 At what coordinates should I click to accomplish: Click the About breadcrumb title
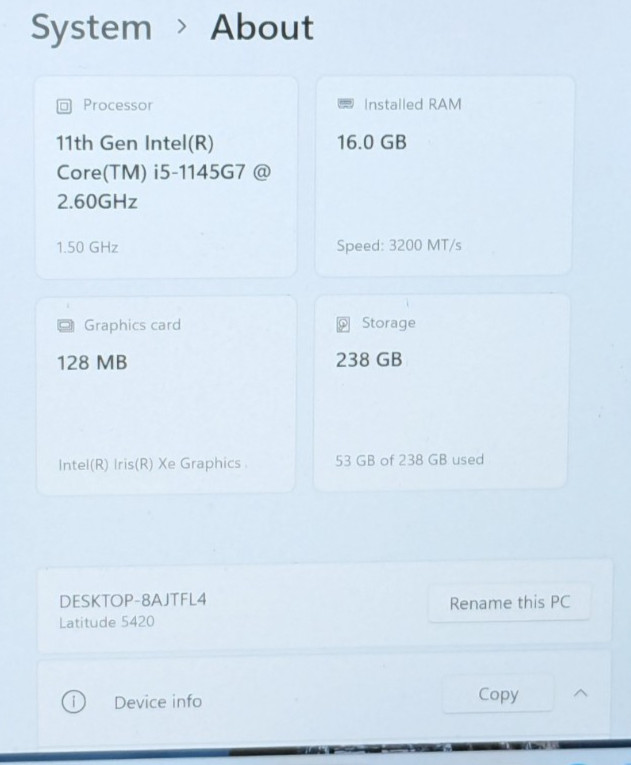tap(262, 27)
